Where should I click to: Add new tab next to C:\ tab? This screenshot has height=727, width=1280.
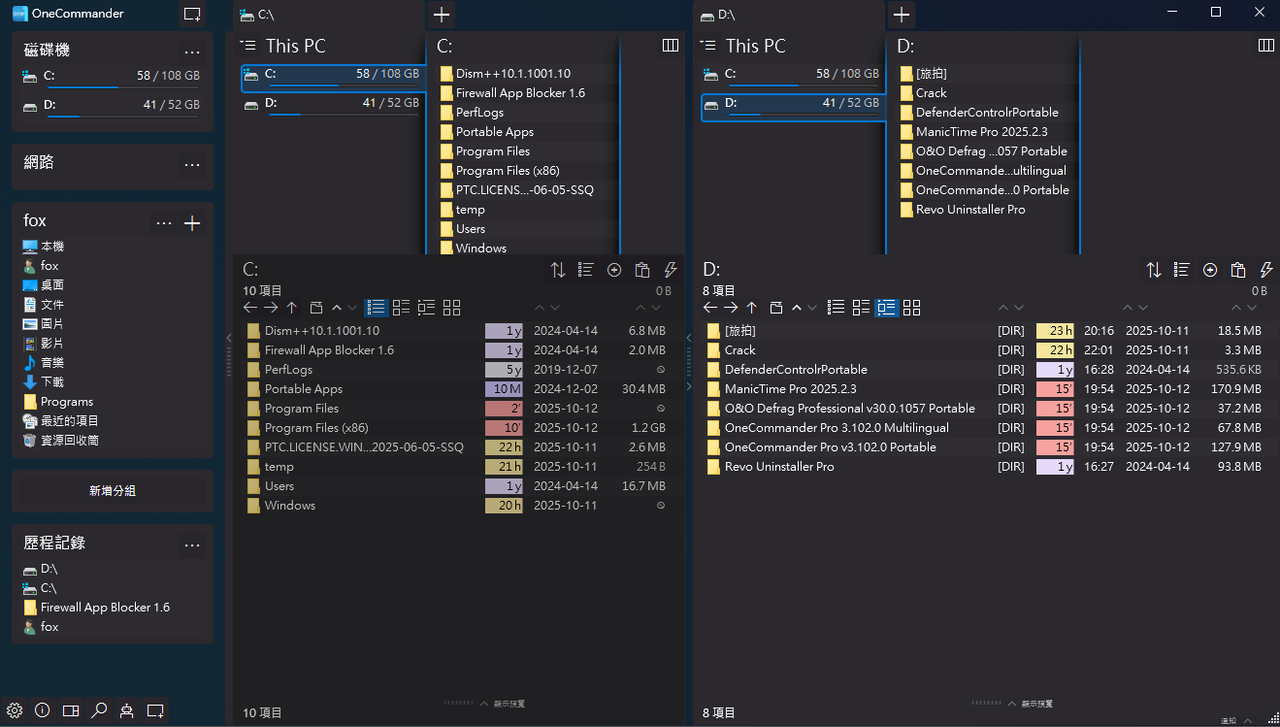click(x=441, y=14)
